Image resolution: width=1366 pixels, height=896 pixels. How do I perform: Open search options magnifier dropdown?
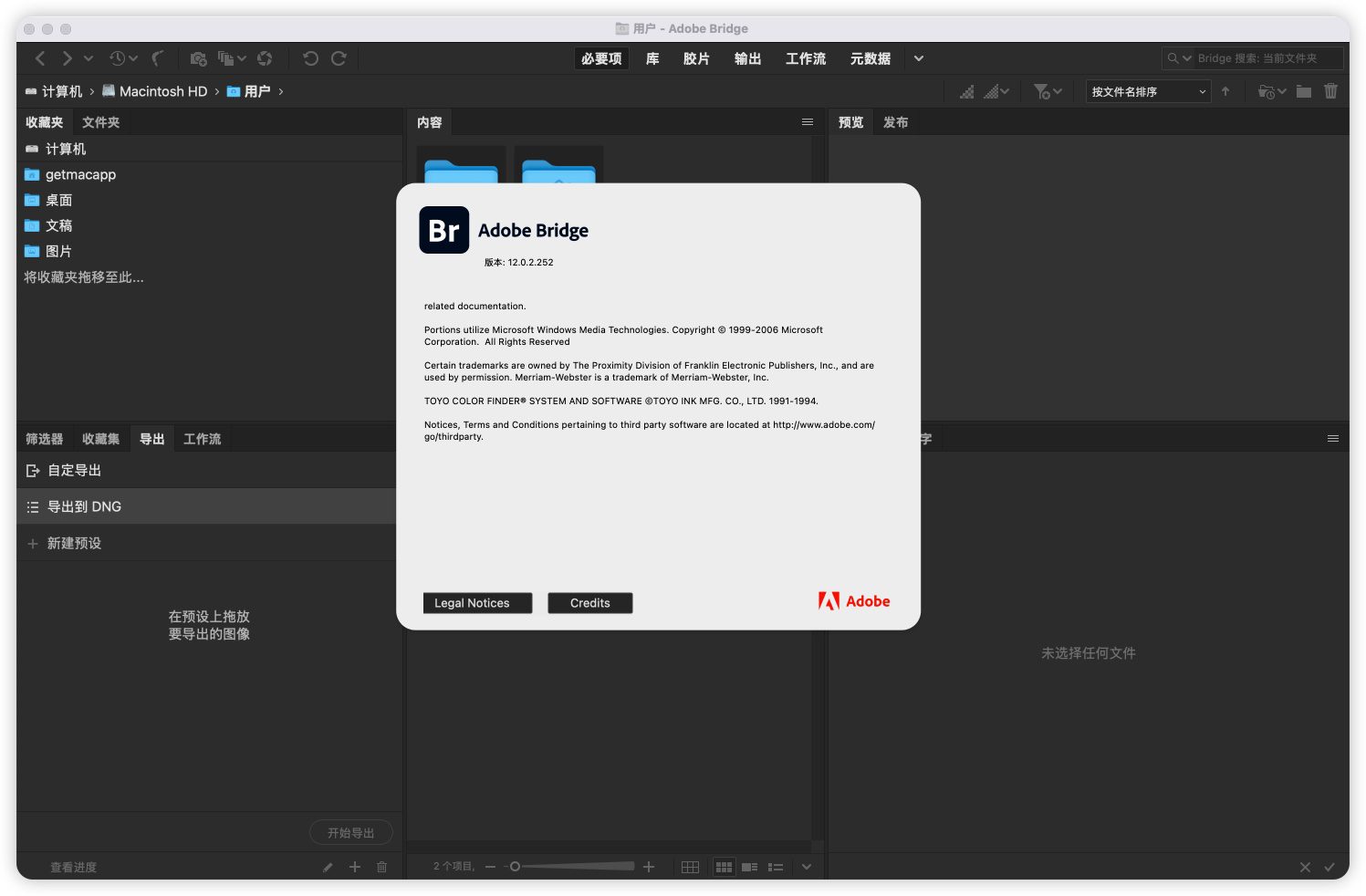pos(1179,58)
